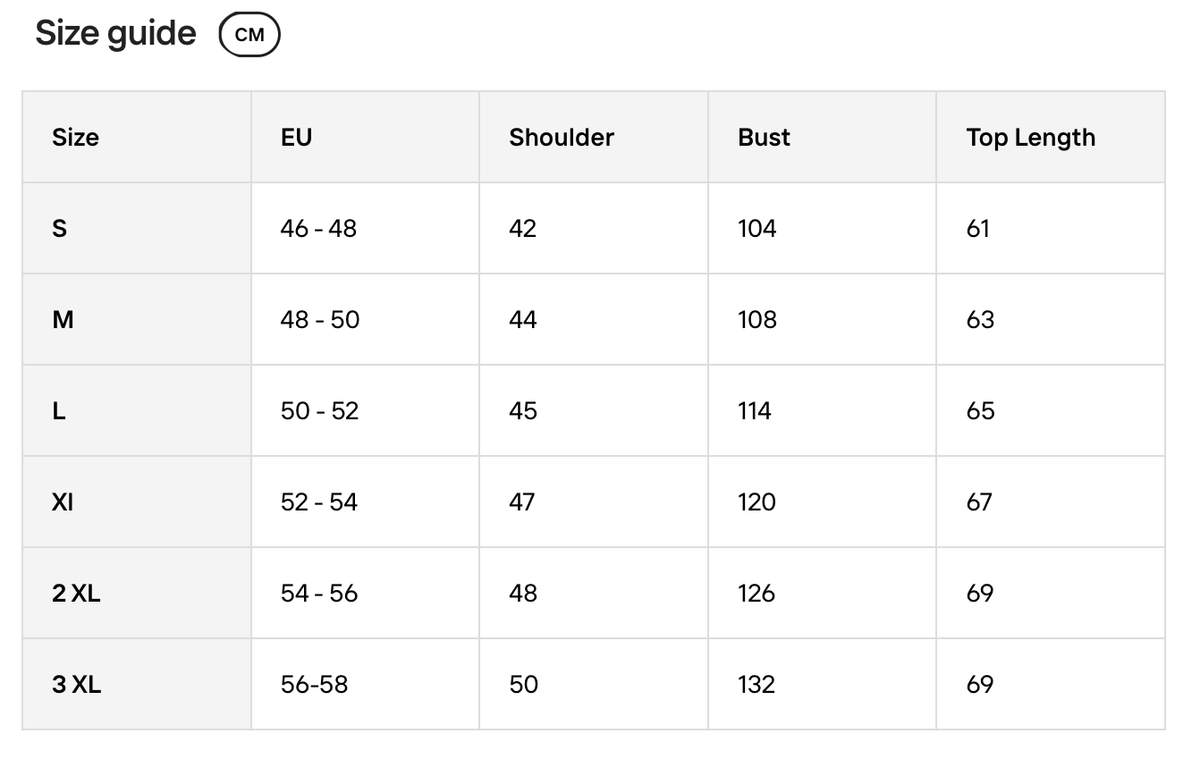1200x759 pixels.
Task: Toggle the CM unit button
Action: [x=250, y=35]
